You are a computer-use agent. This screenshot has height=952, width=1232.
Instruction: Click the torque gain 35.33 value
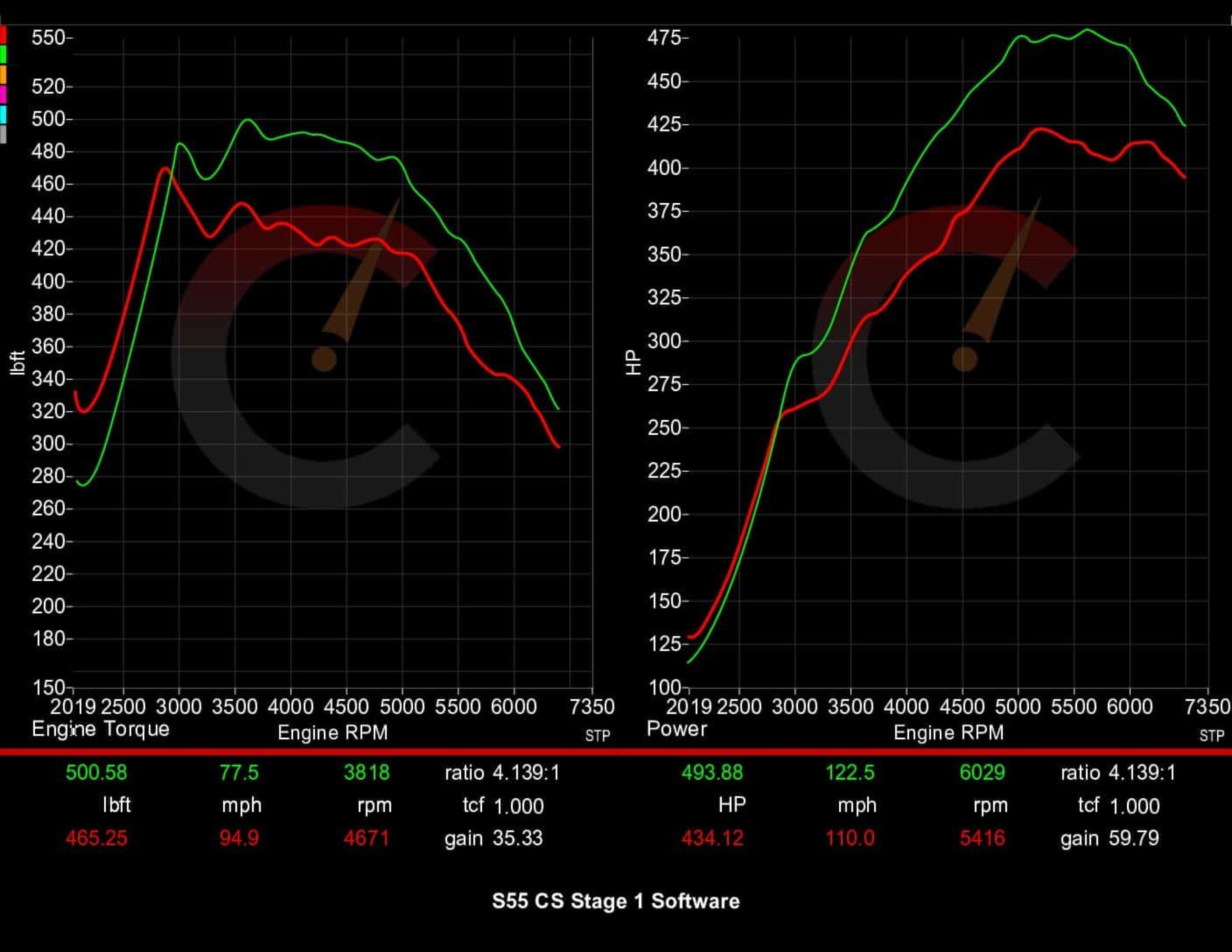517,838
